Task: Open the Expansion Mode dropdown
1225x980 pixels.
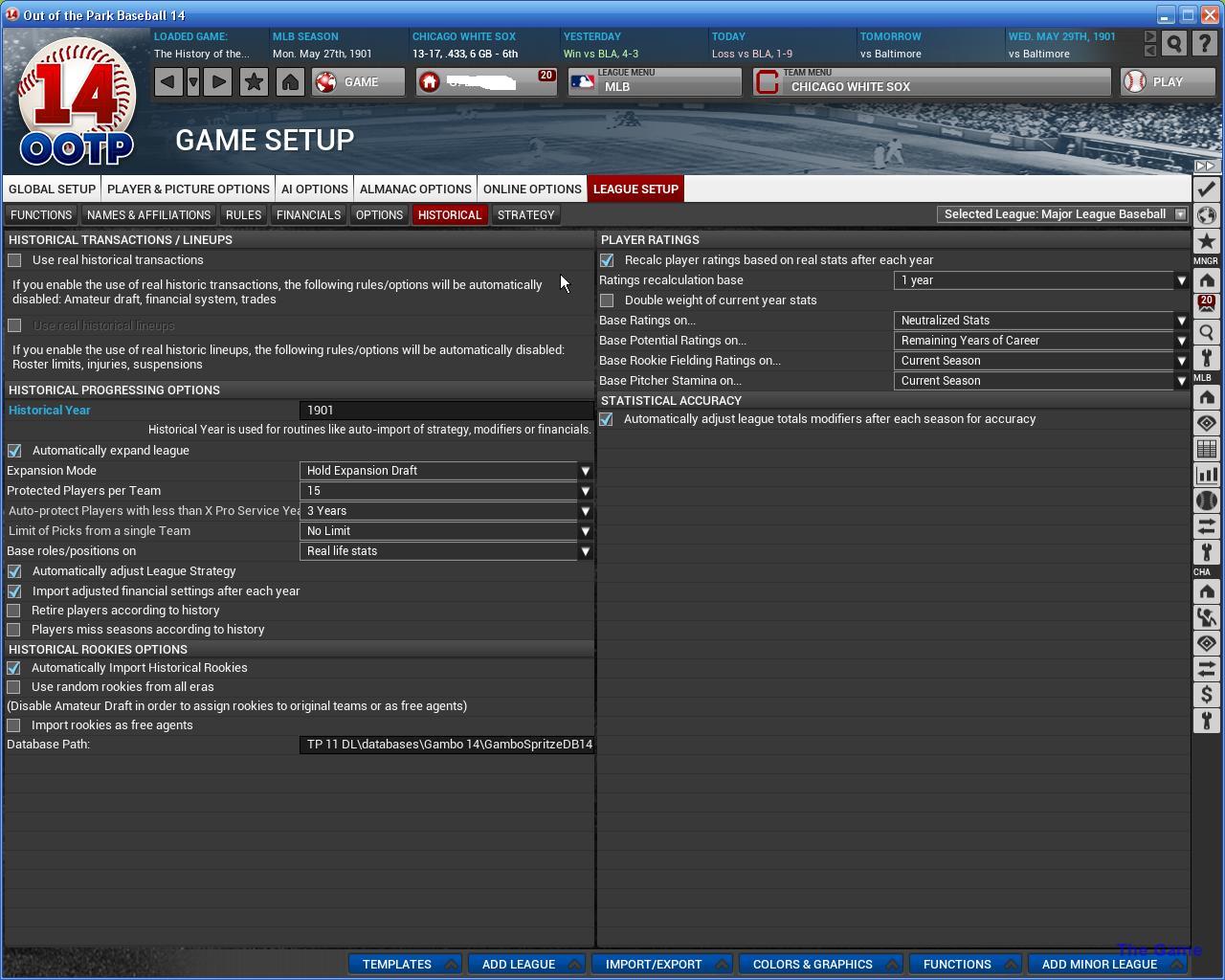Action: [446, 471]
